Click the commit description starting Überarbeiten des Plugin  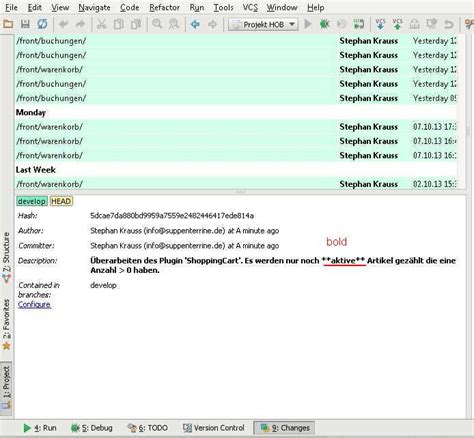click(x=273, y=265)
